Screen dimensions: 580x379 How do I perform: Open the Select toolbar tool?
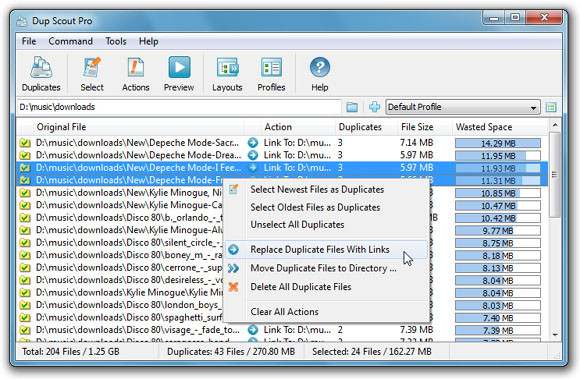(92, 74)
